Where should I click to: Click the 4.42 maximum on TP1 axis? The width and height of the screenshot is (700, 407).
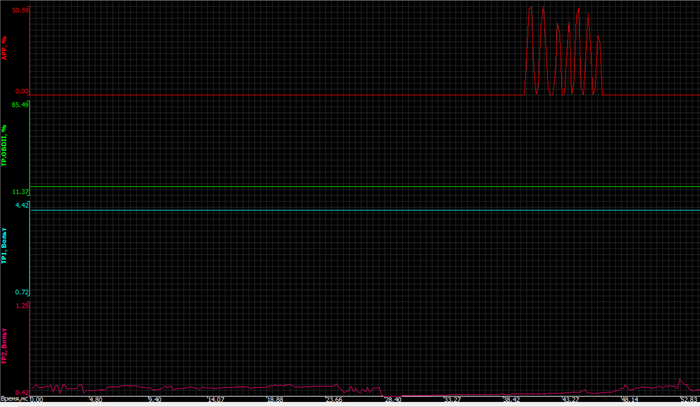click(22, 205)
